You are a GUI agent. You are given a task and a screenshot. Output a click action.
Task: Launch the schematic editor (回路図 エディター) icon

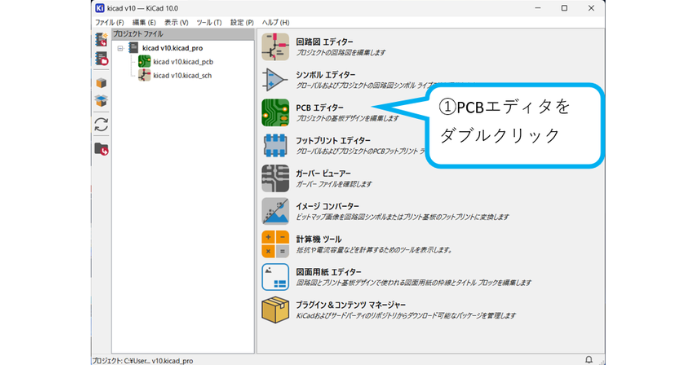[x=275, y=47]
